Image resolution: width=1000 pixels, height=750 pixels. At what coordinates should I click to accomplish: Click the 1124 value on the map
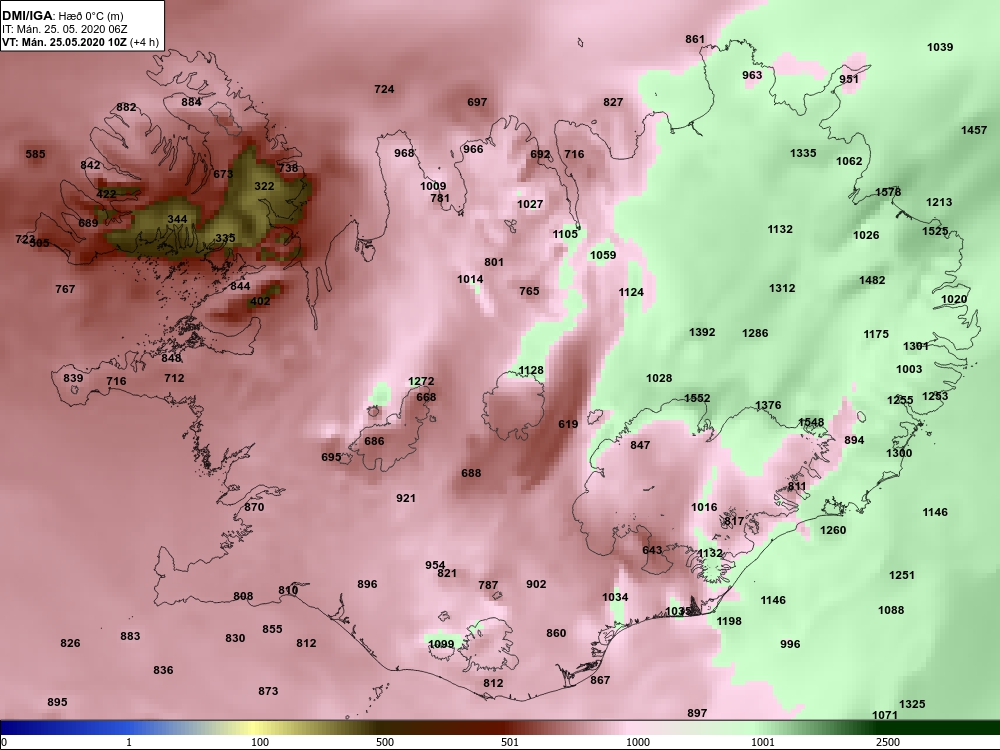click(631, 292)
